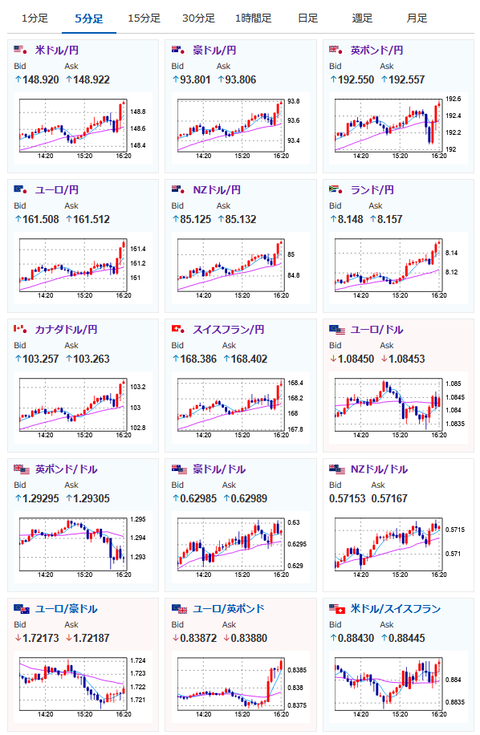
Task: Click the EU-US flag icon for ユーロ/ドル
Action: coord(337,330)
